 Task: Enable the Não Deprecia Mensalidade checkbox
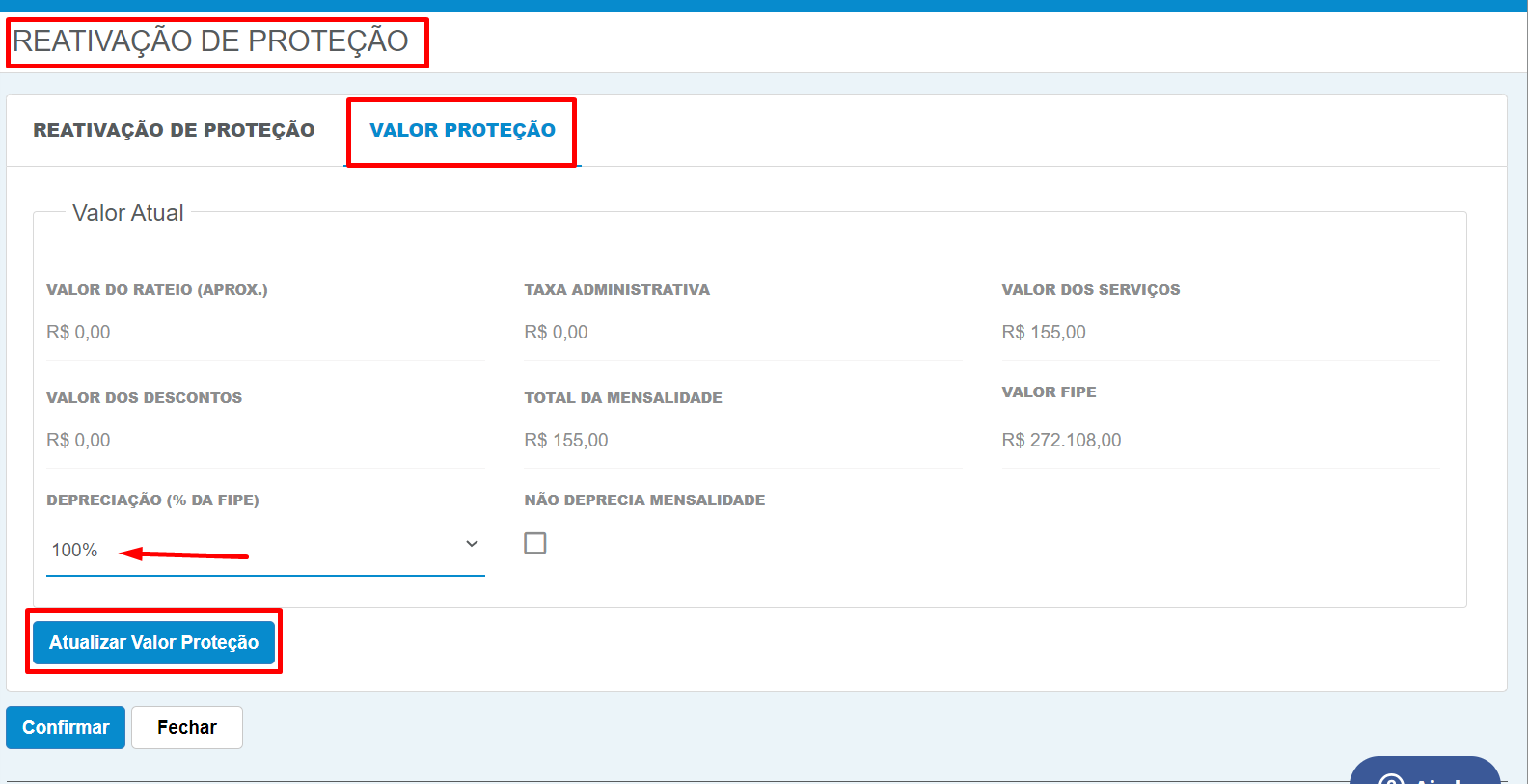(x=535, y=543)
